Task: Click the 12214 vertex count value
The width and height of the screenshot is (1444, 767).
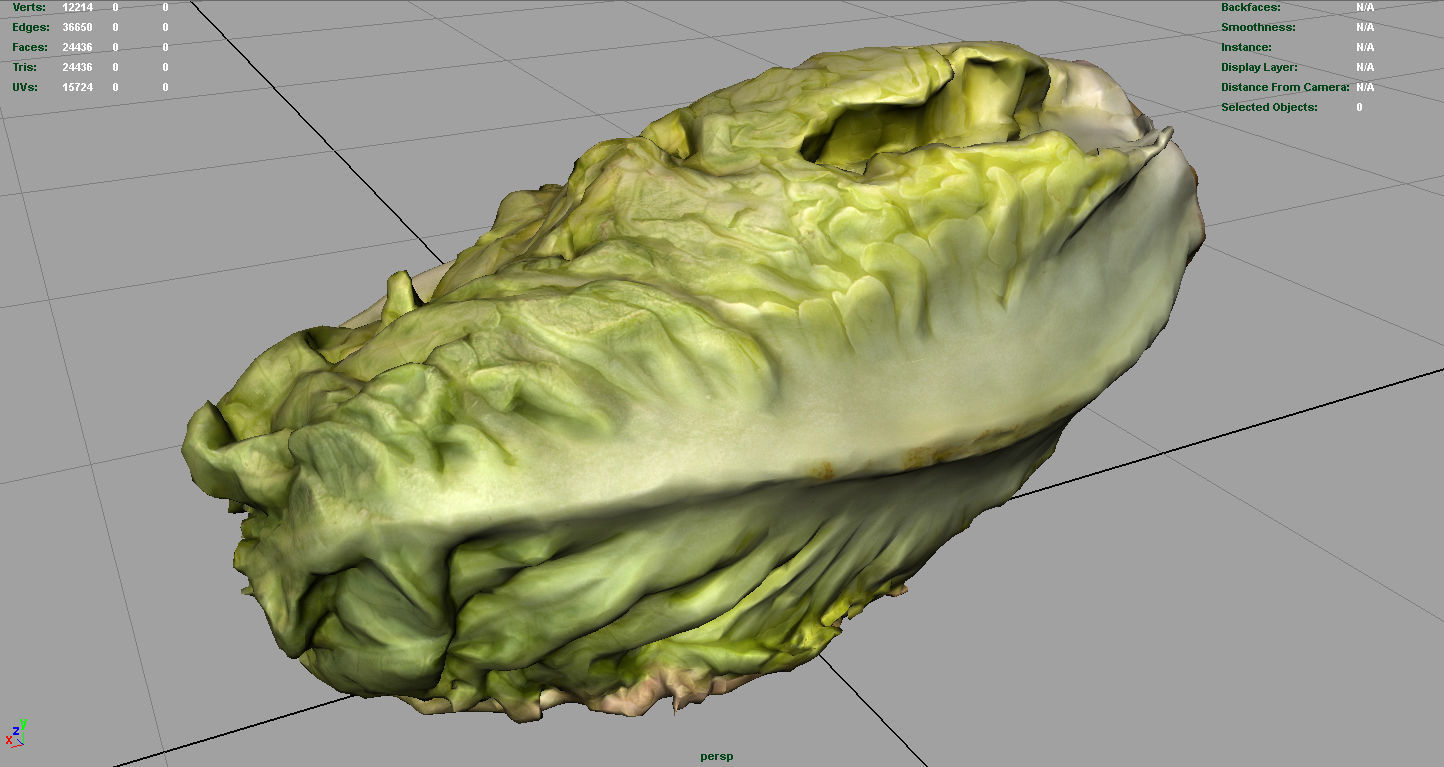Action: coord(77,7)
